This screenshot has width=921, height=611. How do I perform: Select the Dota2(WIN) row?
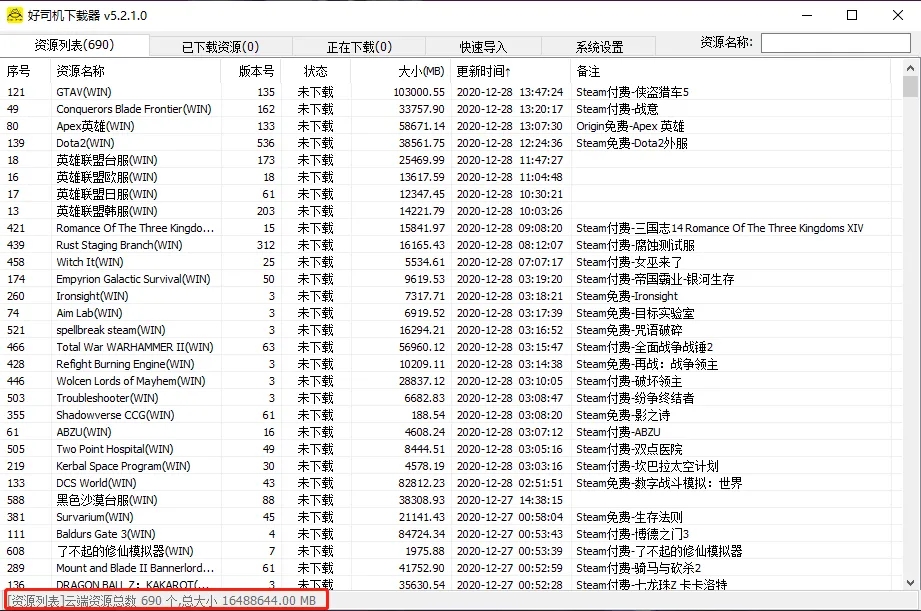451,143
